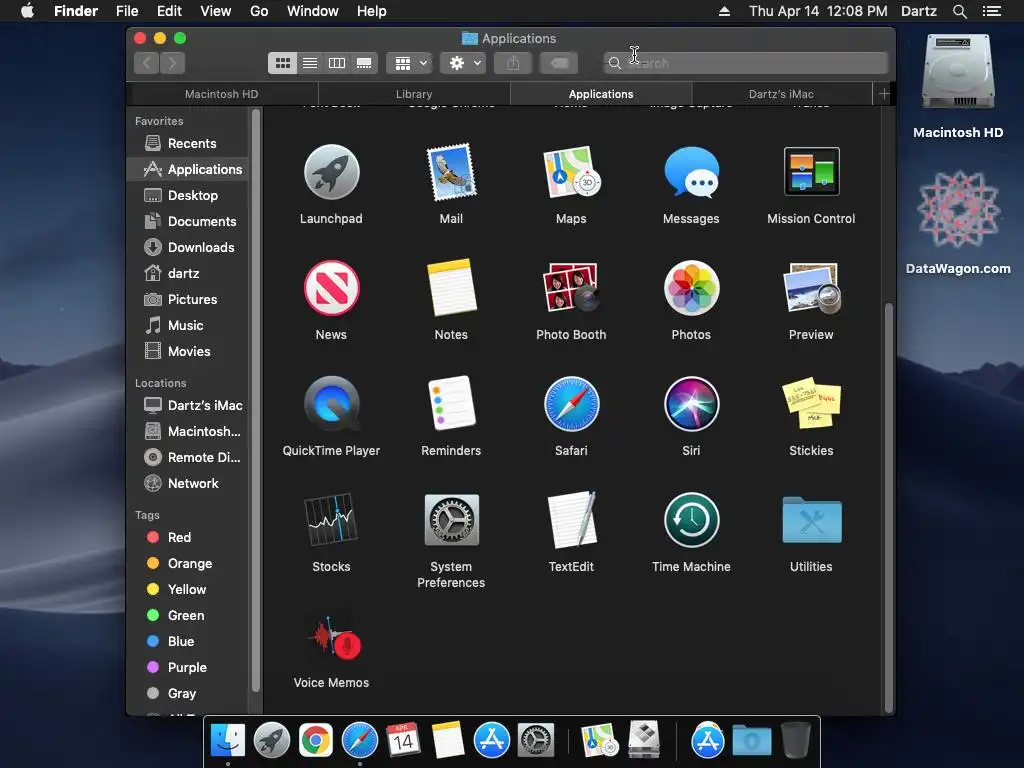Image resolution: width=1024 pixels, height=768 pixels.
Task: Select the Notes app icon in the Applications folder
Action: 451,288
